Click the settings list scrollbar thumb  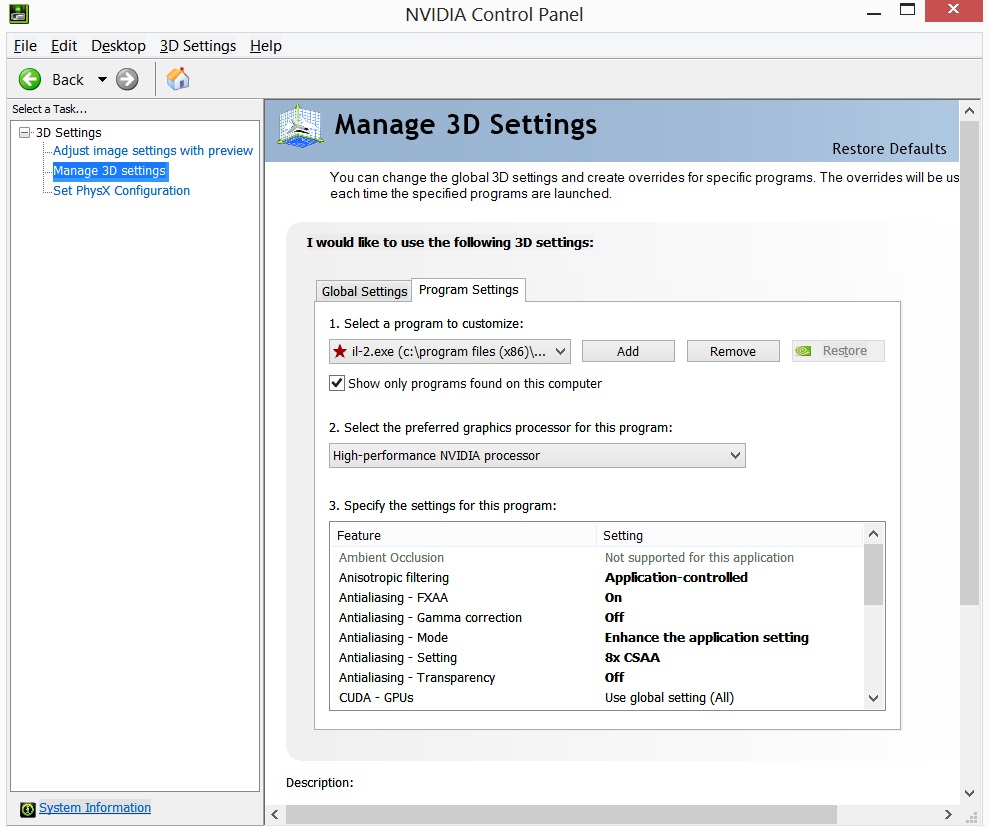coord(874,575)
